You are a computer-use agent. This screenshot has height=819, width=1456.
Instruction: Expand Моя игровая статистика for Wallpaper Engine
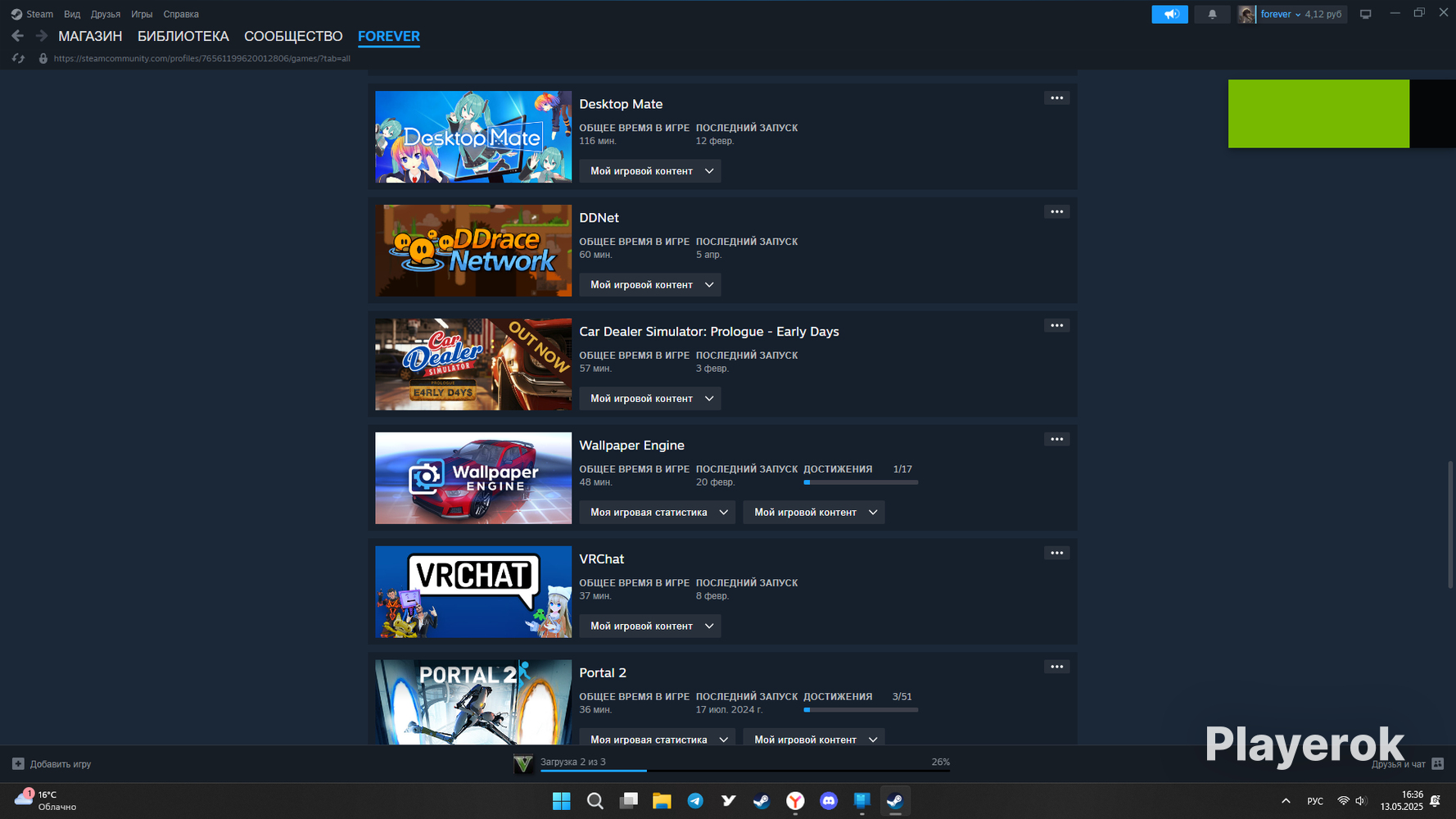pyautogui.click(x=658, y=513)
